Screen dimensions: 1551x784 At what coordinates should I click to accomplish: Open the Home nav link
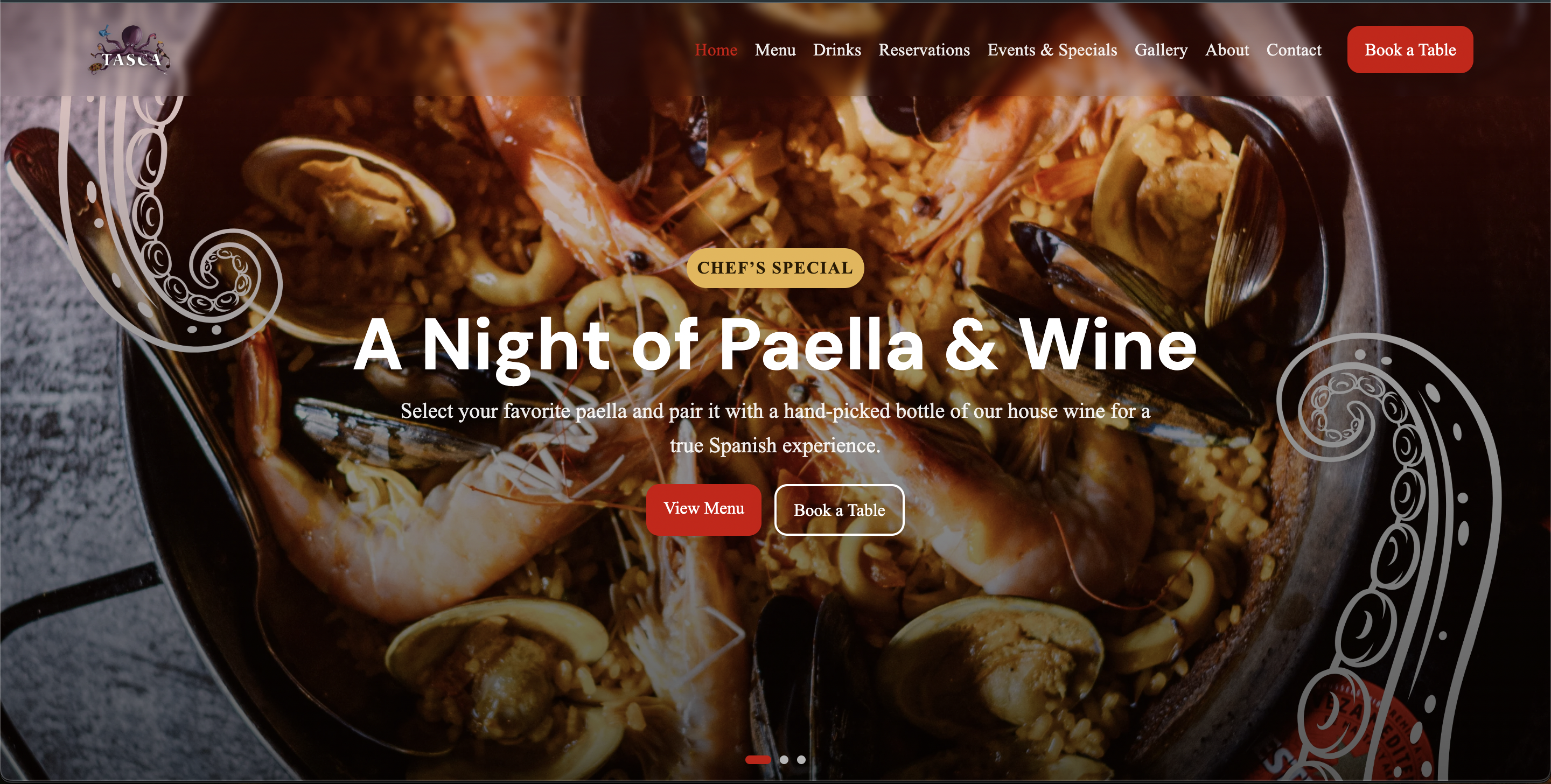(x=715, y=50)
